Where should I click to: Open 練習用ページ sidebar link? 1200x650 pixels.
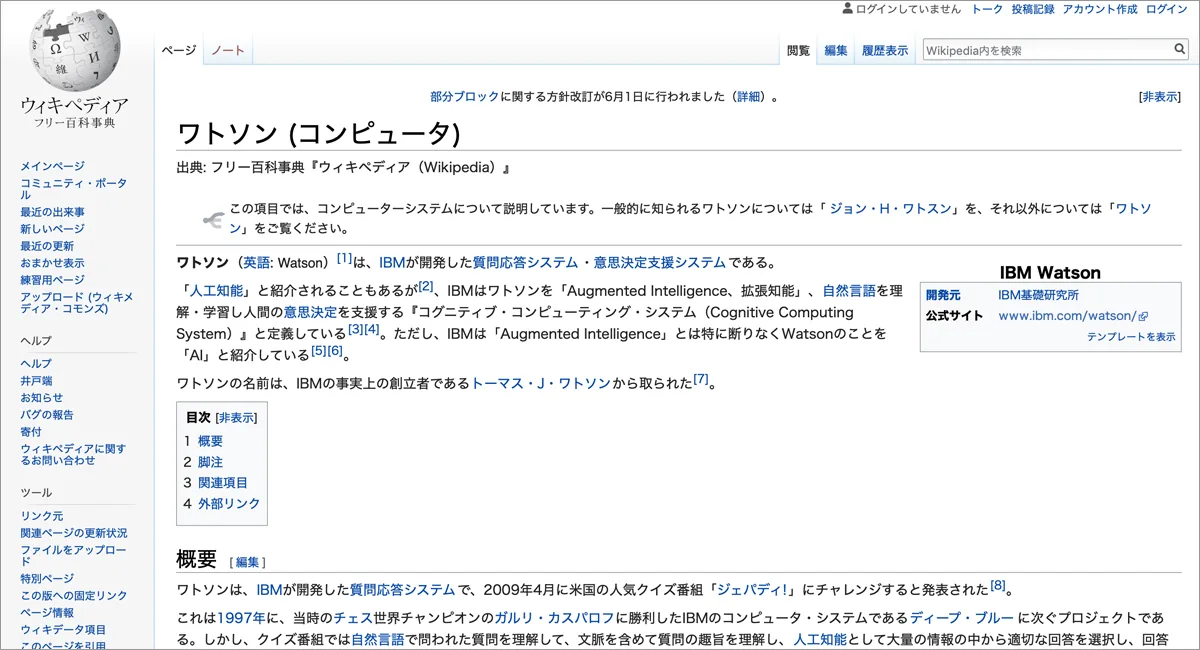(x=53, y=280)
